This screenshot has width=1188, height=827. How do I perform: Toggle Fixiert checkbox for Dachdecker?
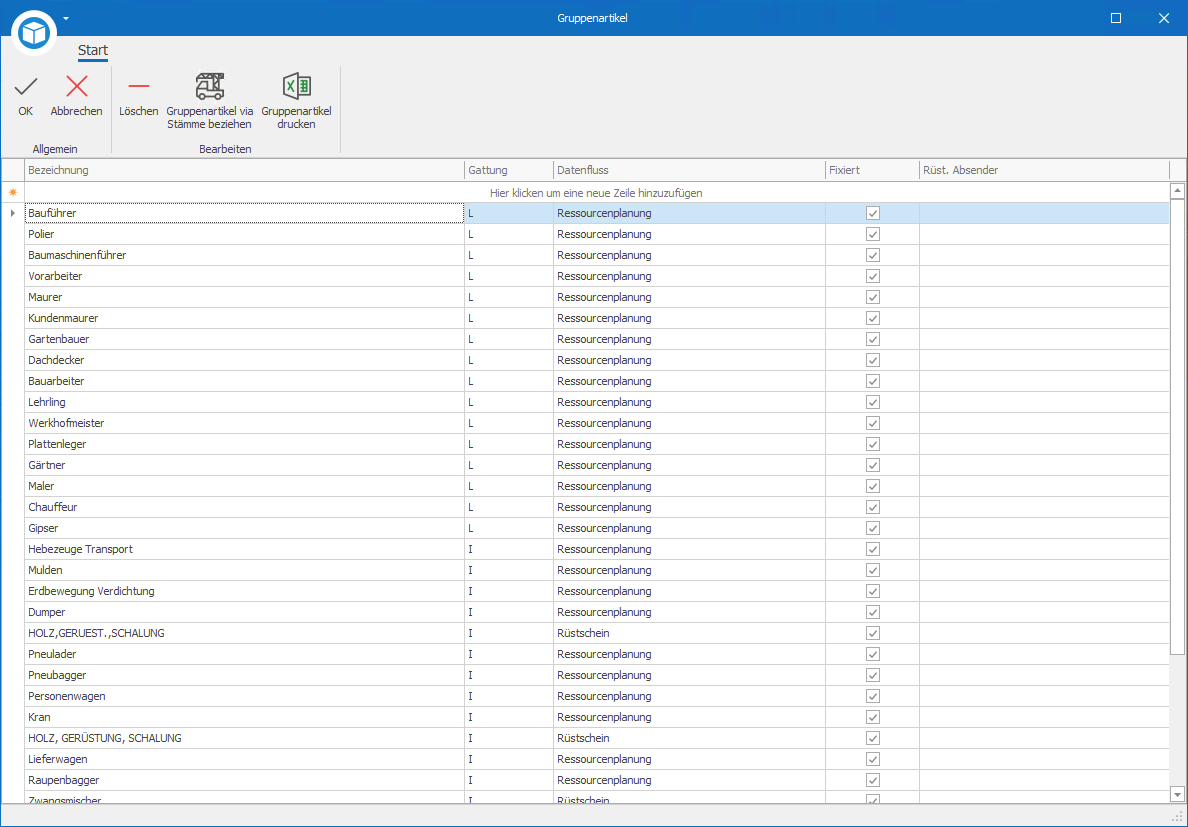873,360
